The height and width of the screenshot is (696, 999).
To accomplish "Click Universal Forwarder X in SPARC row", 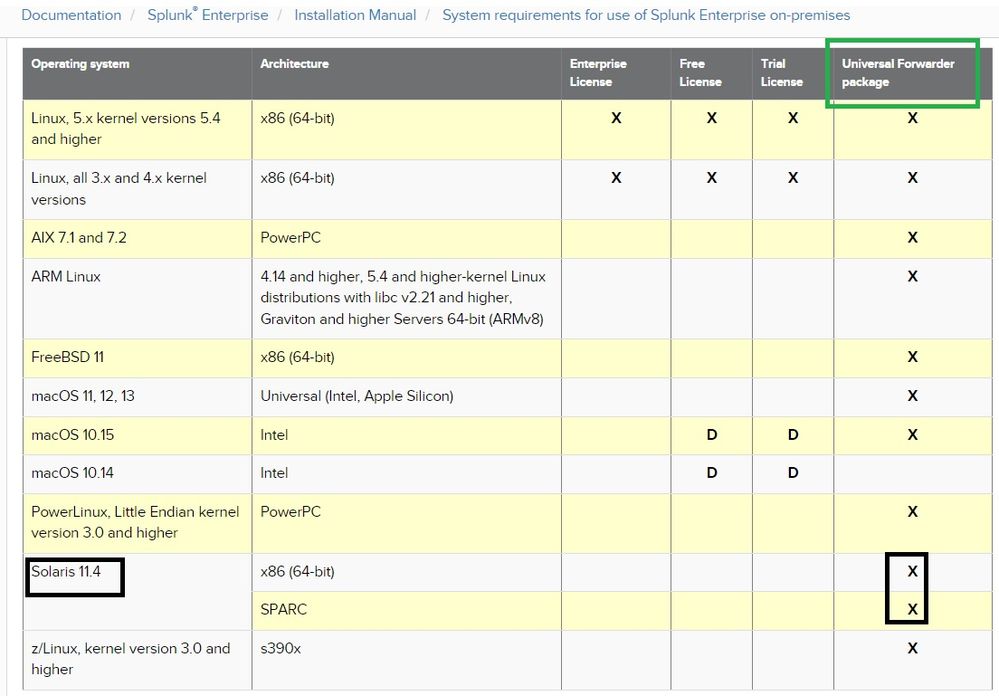I will [x=912, y=609].
